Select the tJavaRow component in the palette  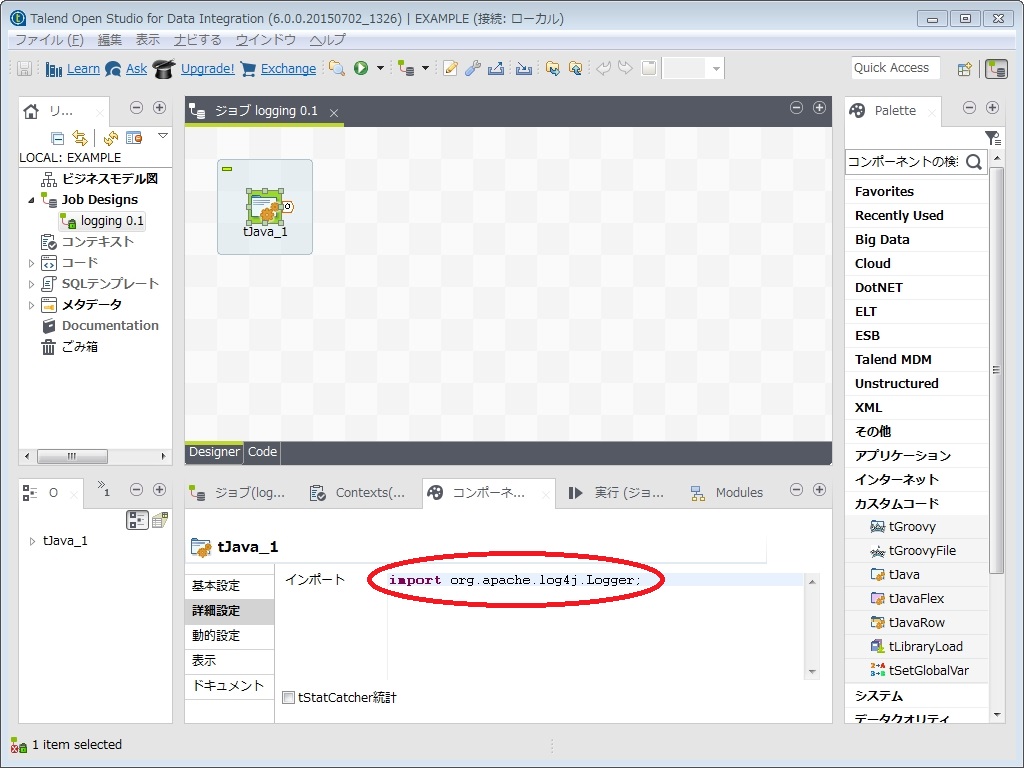coord(917,622)
